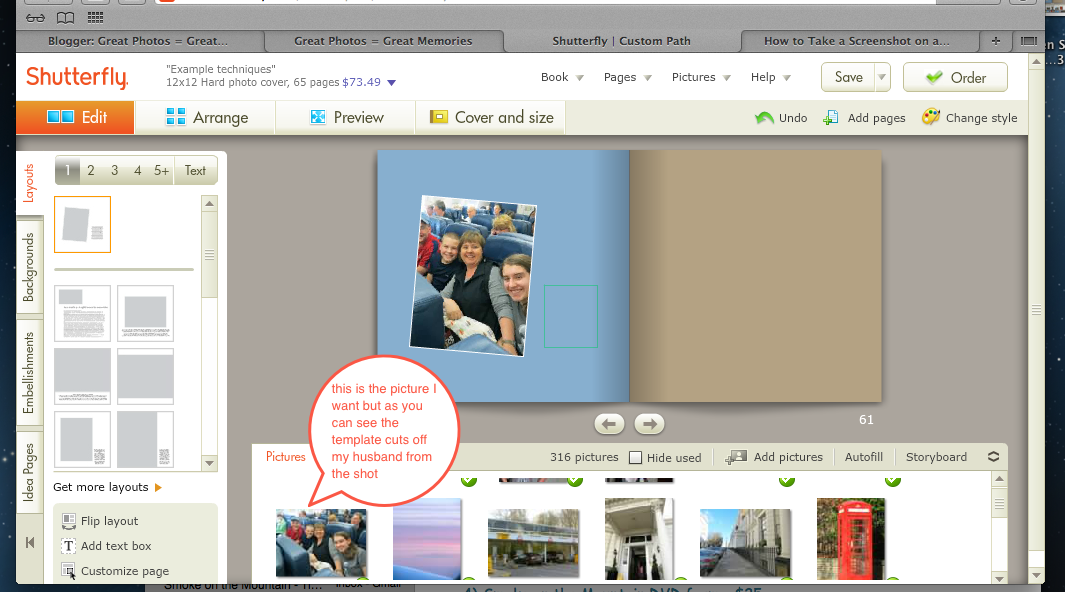Switch to How to Take a Screenshot tab
Viewport: 1065px width, 592px height.
coord(857,41)
